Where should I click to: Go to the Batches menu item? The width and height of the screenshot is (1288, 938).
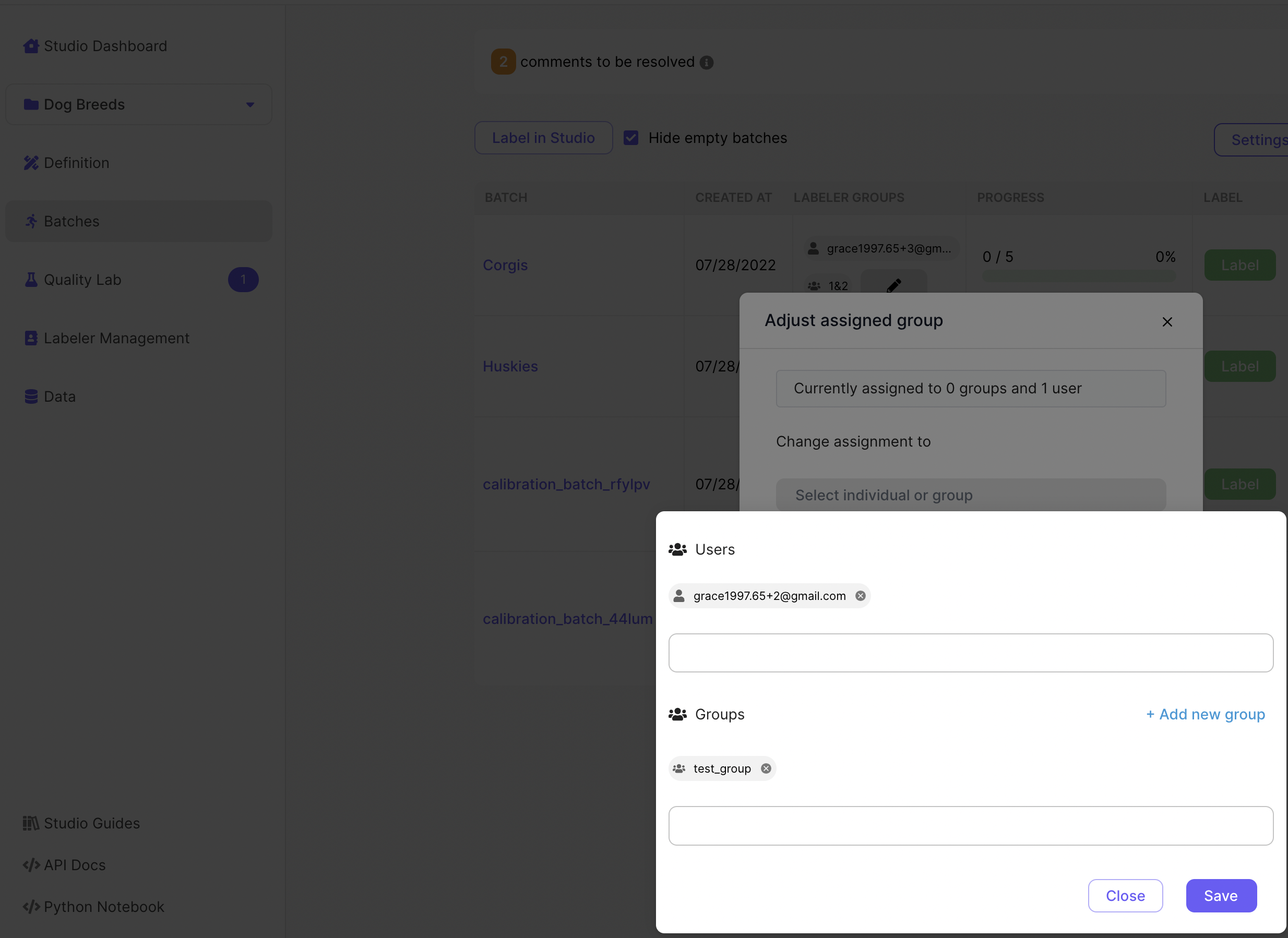pos(71,221)
